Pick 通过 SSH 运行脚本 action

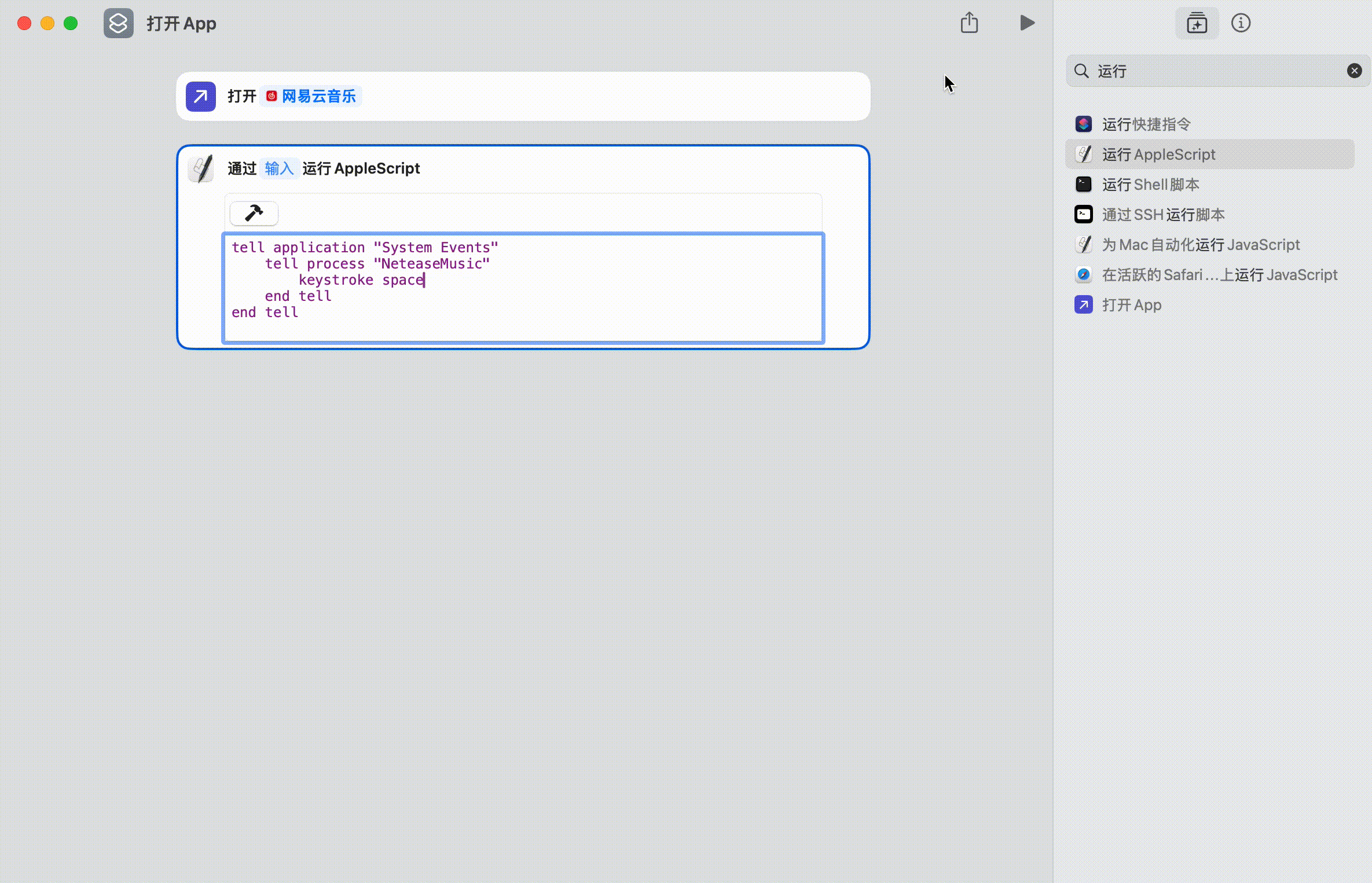[1163, 215]
